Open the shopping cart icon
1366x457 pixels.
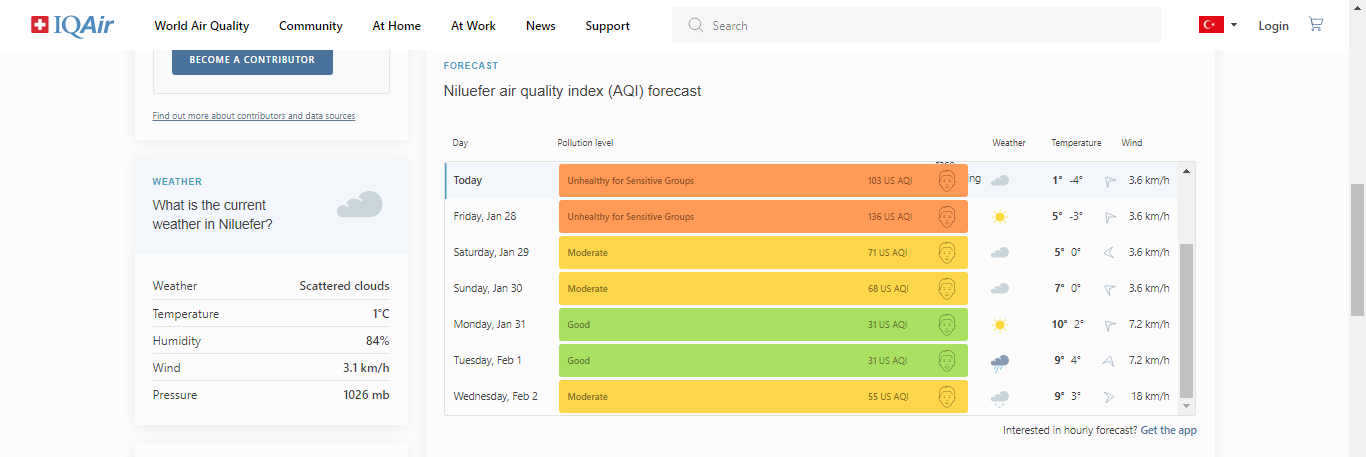pos(1316,25)
